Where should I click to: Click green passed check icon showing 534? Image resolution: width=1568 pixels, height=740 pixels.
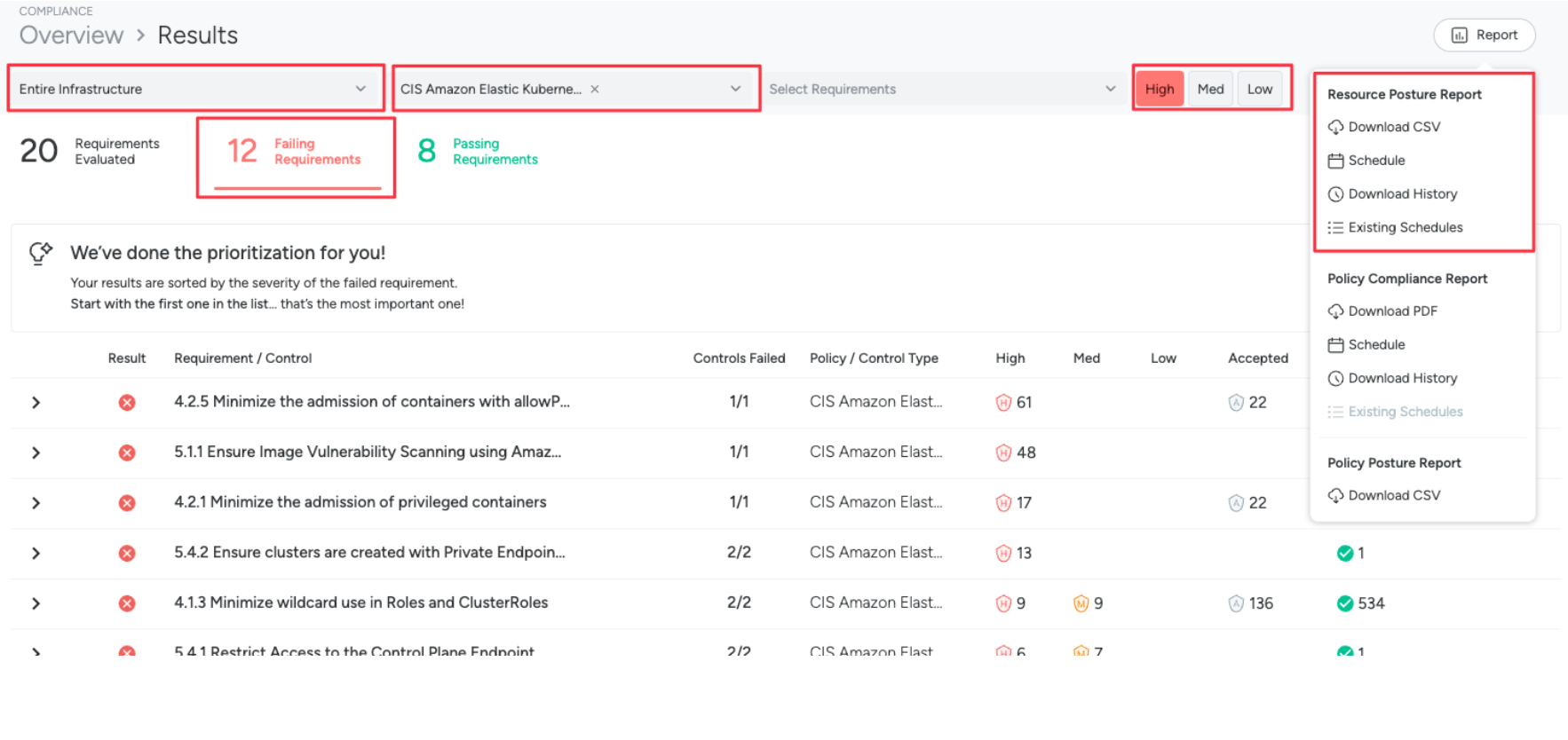coord(1345,603)
